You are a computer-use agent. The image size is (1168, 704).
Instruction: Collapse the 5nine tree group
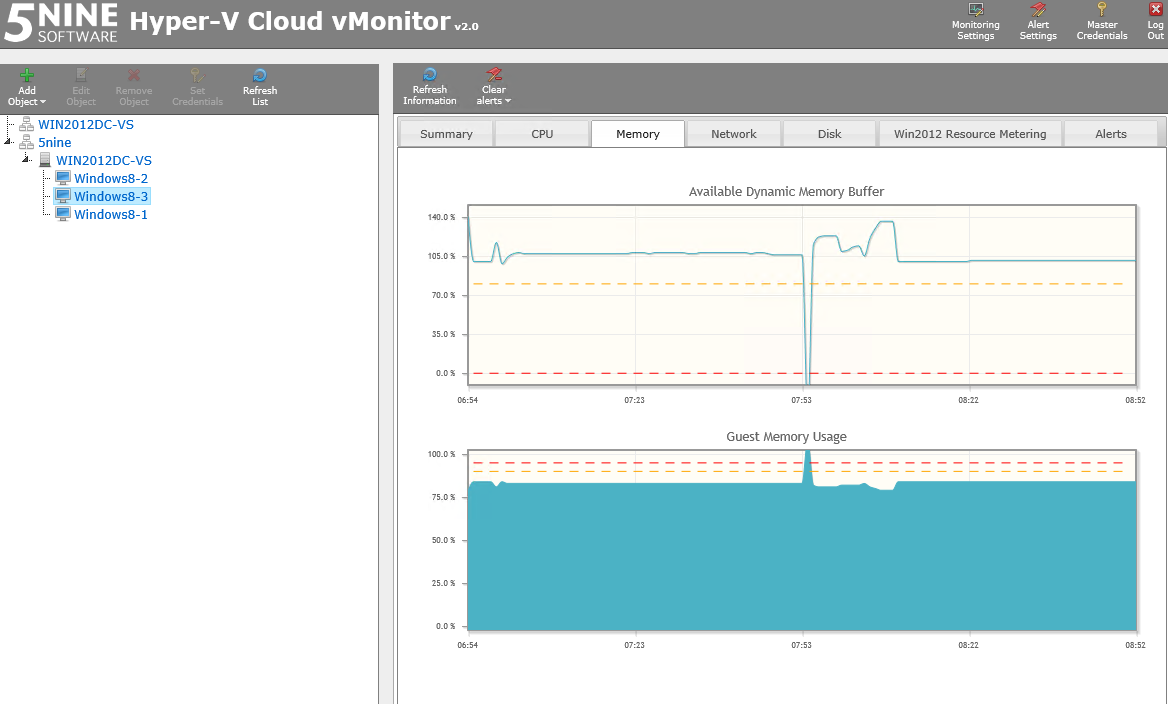coord(8,142)
